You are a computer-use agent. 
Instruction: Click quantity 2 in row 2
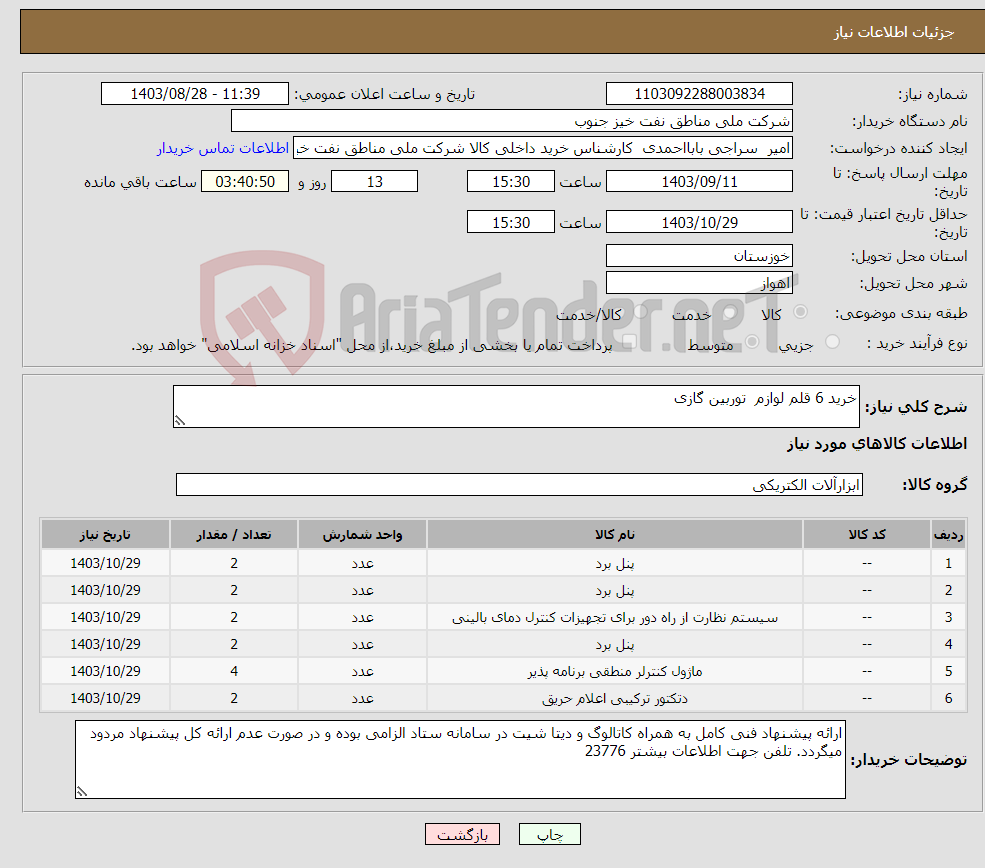pos(234,590)
